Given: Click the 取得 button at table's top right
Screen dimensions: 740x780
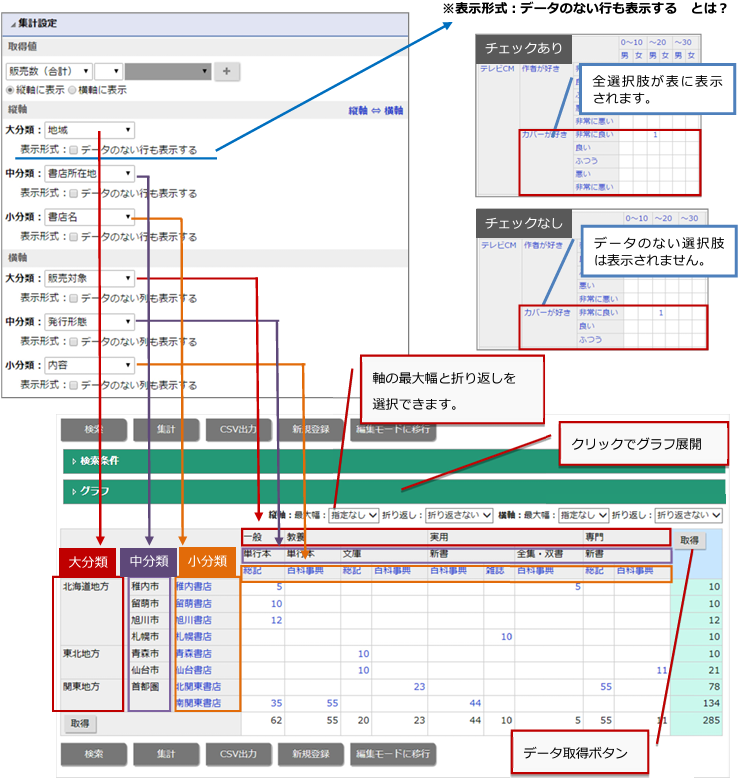Looking at the screenshot, I should tap(689, 540).
